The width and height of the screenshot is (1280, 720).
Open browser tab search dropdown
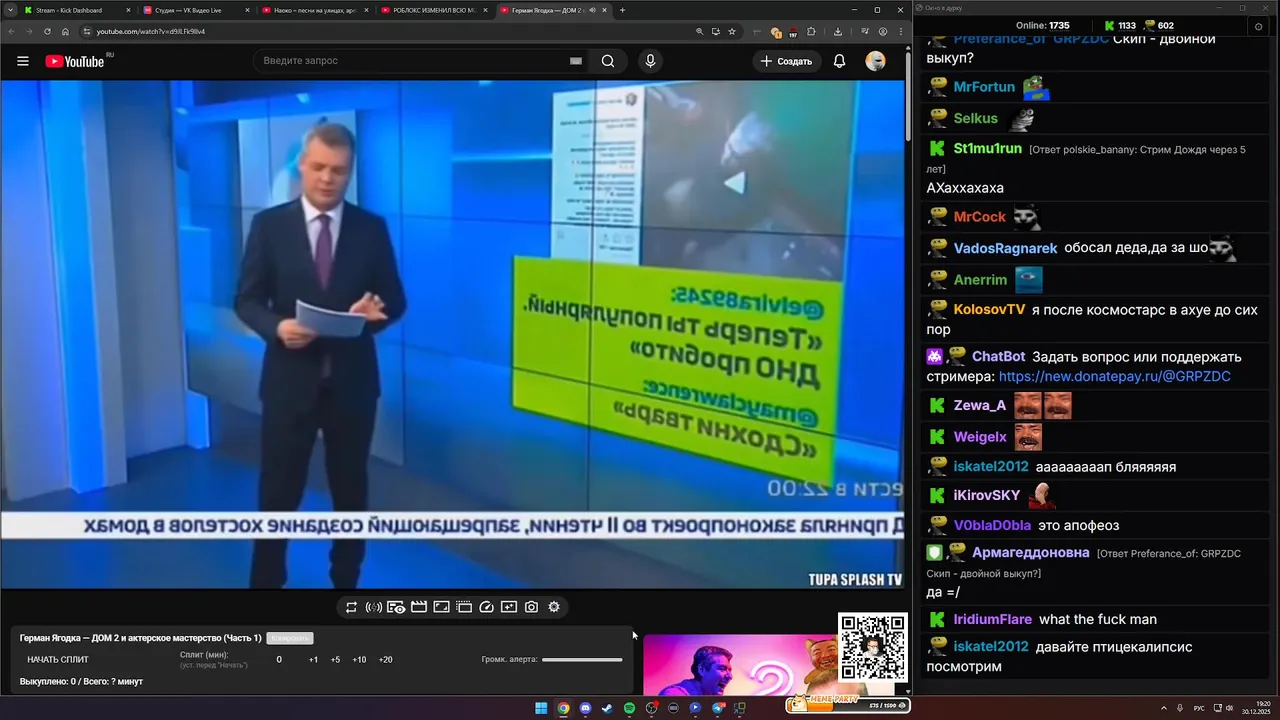pyautogui.click(x=9, y=10)
